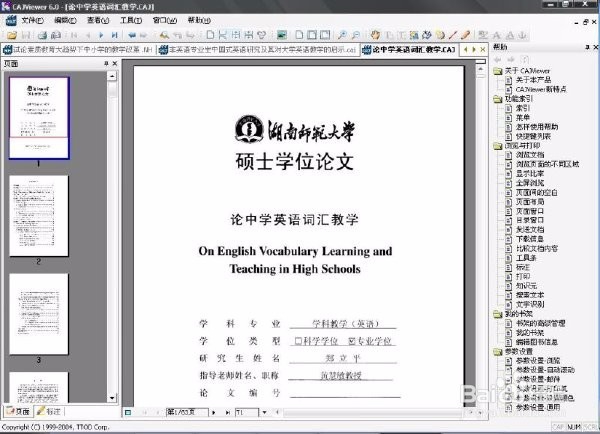Image resolution: width=600 pixels, height=434 pixels.
Task: Click next page arrow in bottom bar
Action: pos(214,413)
